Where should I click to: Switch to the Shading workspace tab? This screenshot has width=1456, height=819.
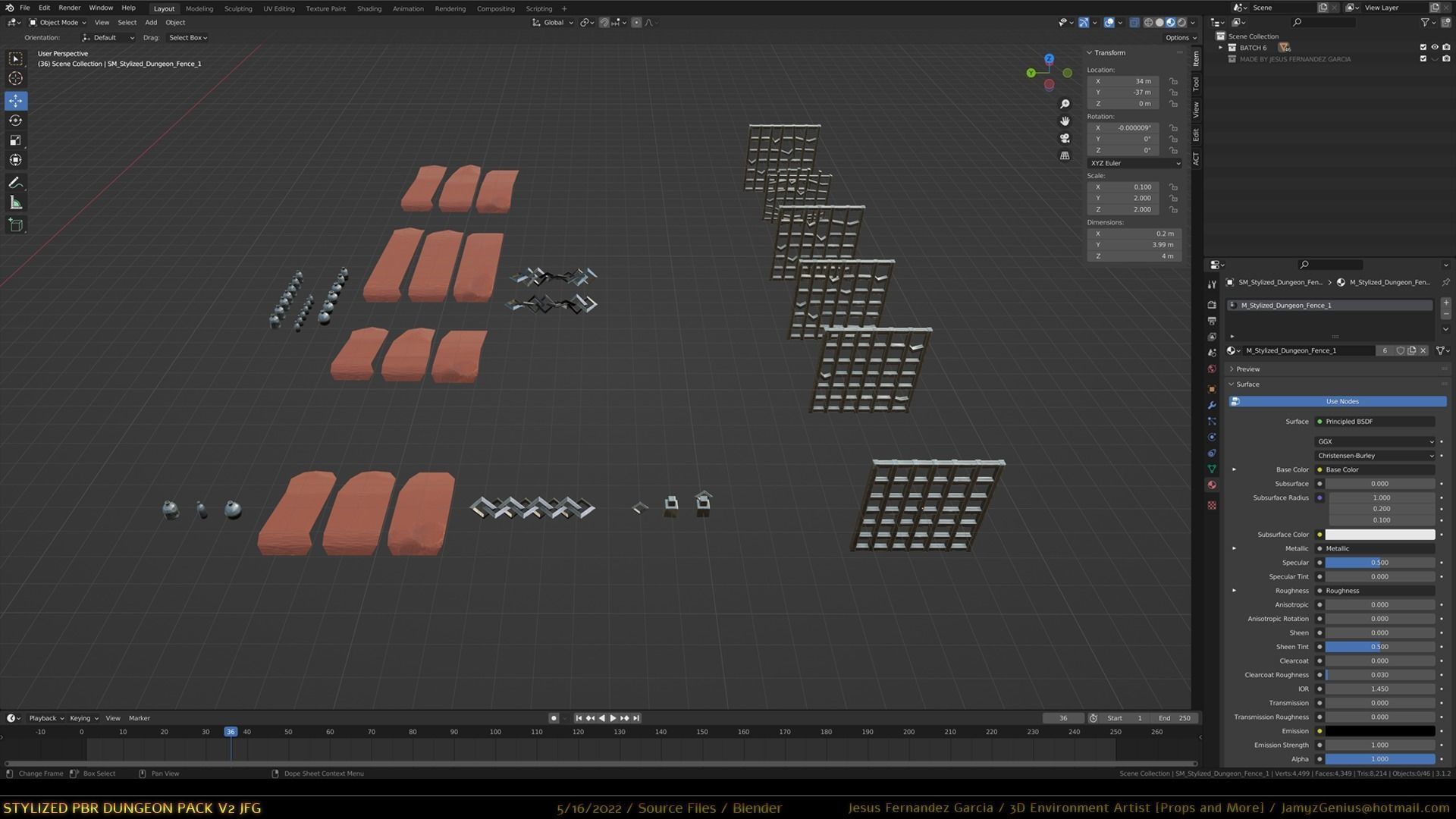click(x=369, y=8)
